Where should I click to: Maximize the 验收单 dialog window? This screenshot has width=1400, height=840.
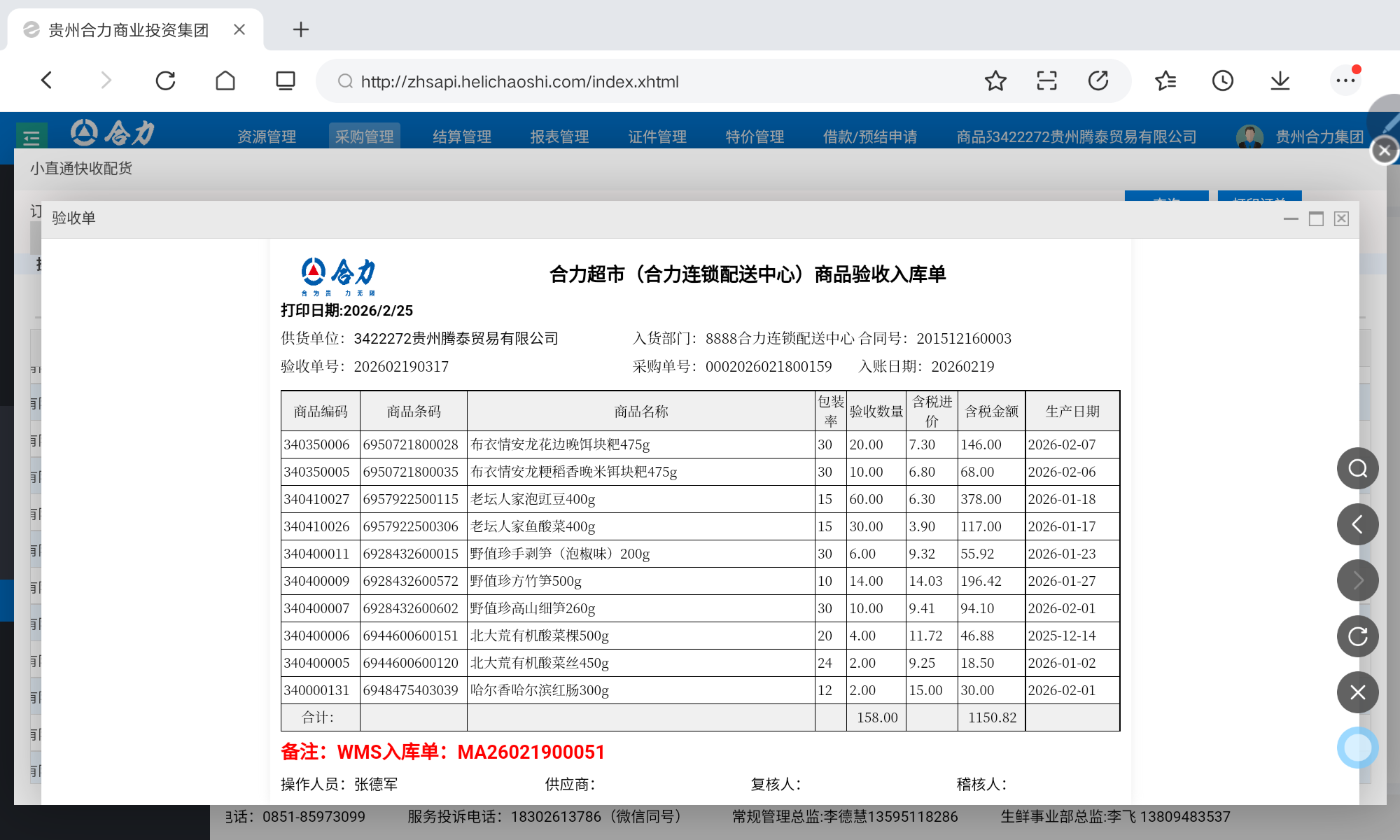1316,219
